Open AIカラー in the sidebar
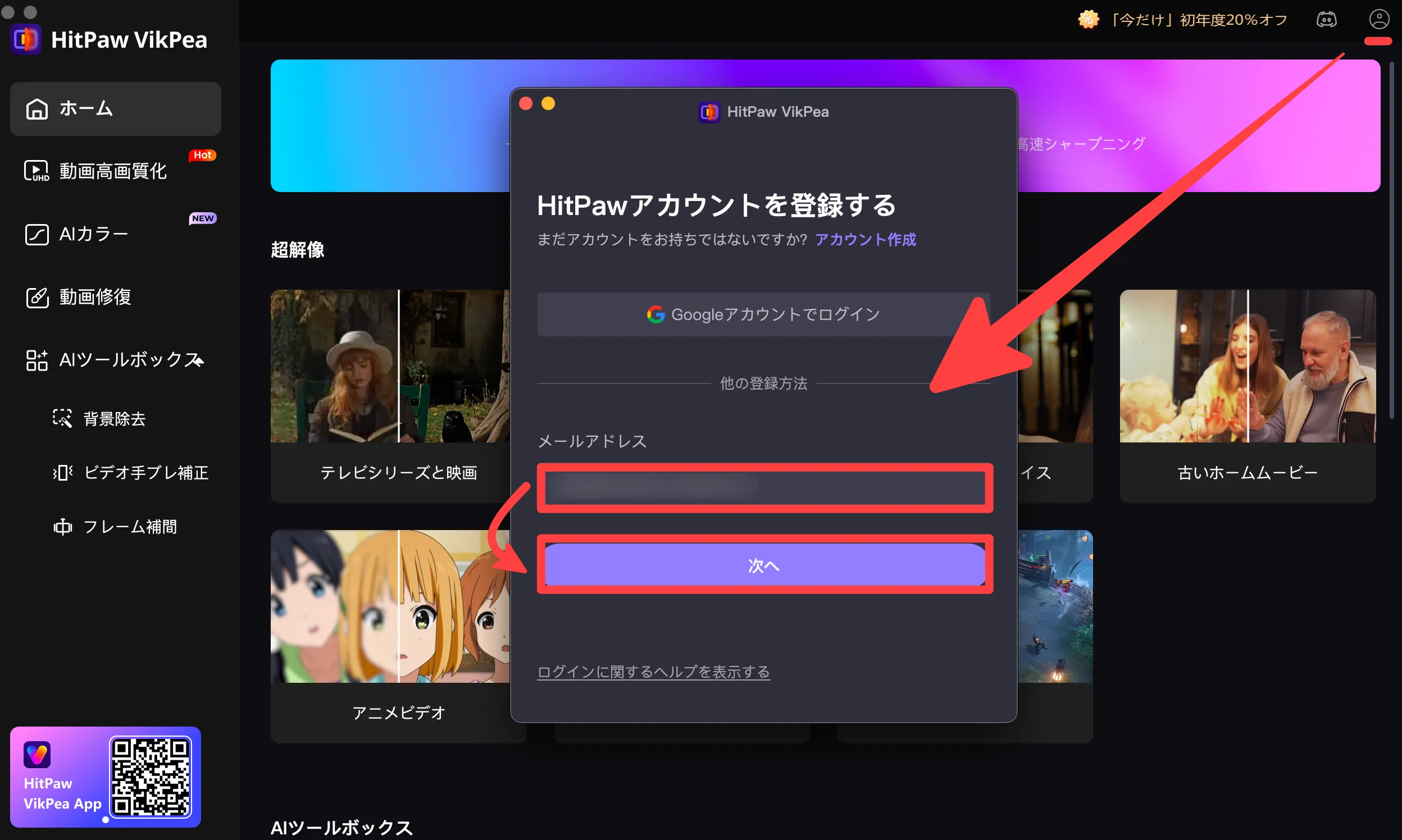The width and height of the screenshot is (1402, 840). tap(116, 234)
